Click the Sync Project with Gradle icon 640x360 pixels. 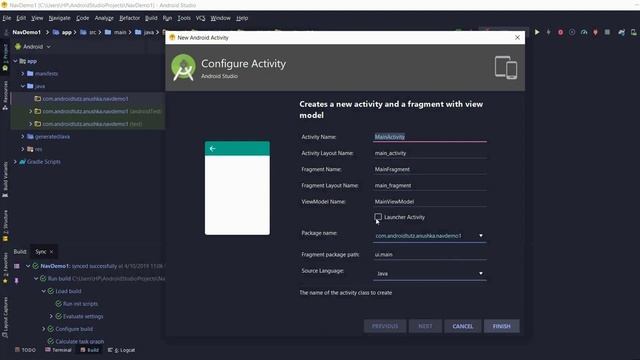click(x=621, y=32)
